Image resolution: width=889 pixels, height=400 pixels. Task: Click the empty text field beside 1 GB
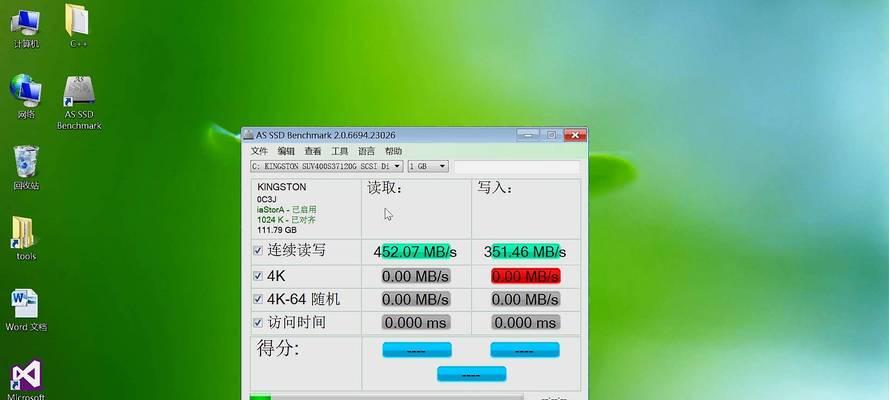(x=517, y=167)
